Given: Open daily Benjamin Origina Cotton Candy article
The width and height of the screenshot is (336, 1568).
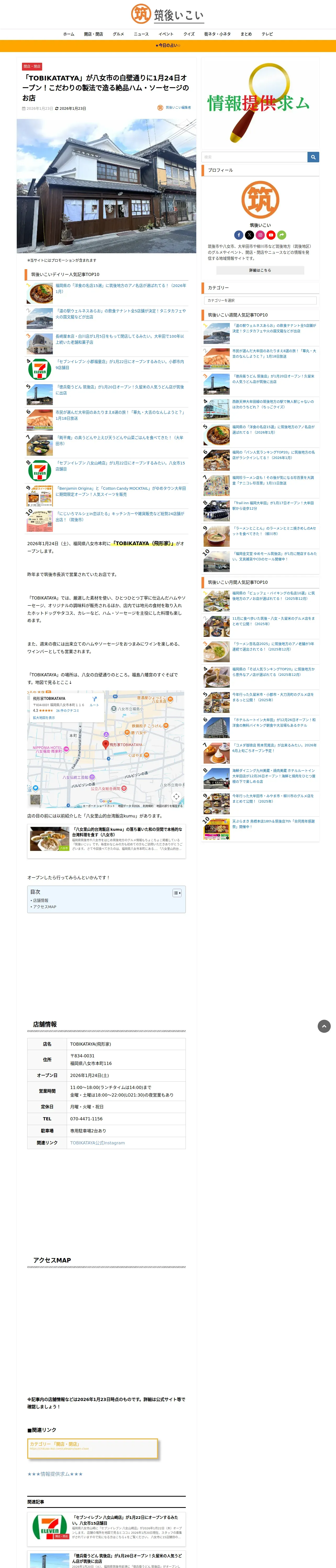Looking at the screenshot, I should coord(120,491).
